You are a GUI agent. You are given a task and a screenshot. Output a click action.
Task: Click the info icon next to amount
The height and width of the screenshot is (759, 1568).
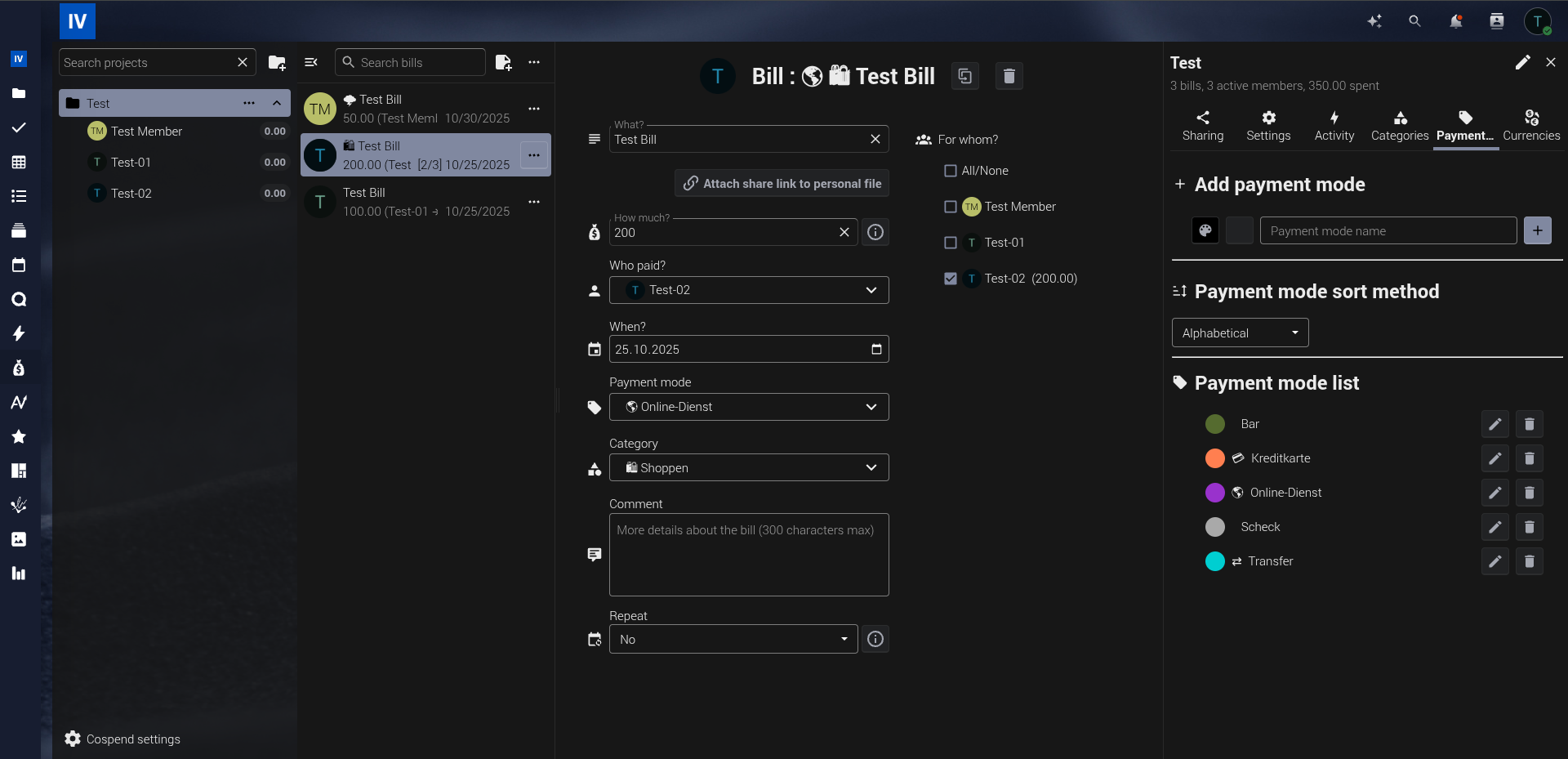tap(875, 232)
